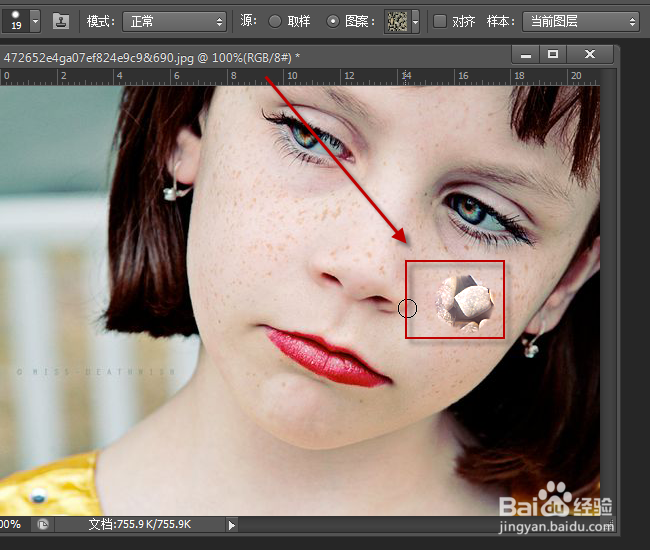Open the brush size preset showing 19
The height and width of the screenshot is (550, 650).
click(15, 21)
